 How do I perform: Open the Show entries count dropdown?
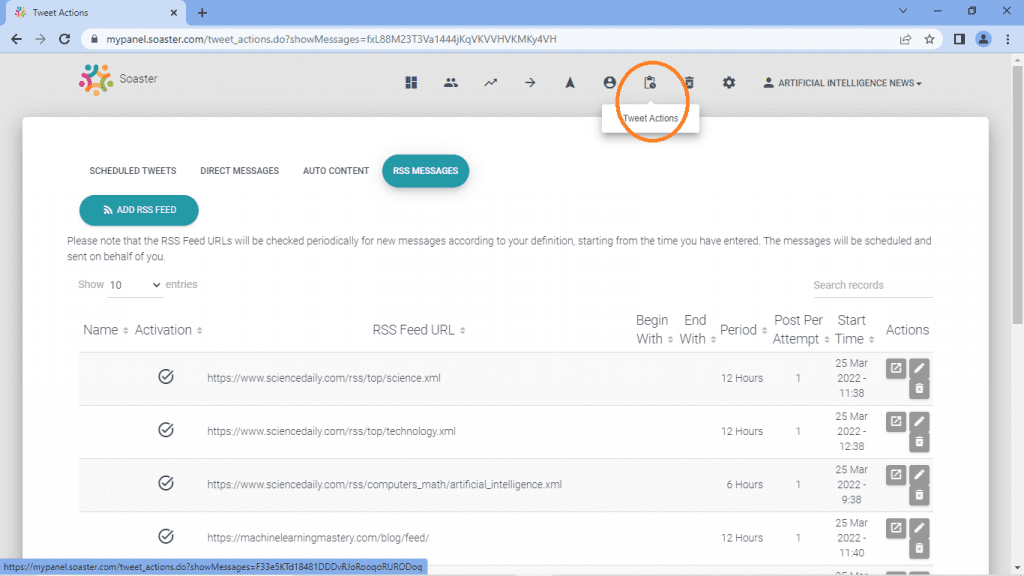click(135, 285)
